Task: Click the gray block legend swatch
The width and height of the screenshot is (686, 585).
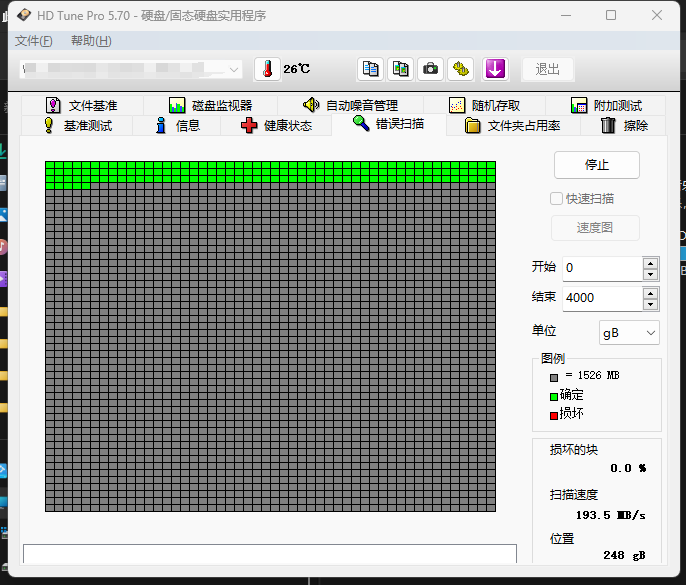Action: (x=554, y=378)
